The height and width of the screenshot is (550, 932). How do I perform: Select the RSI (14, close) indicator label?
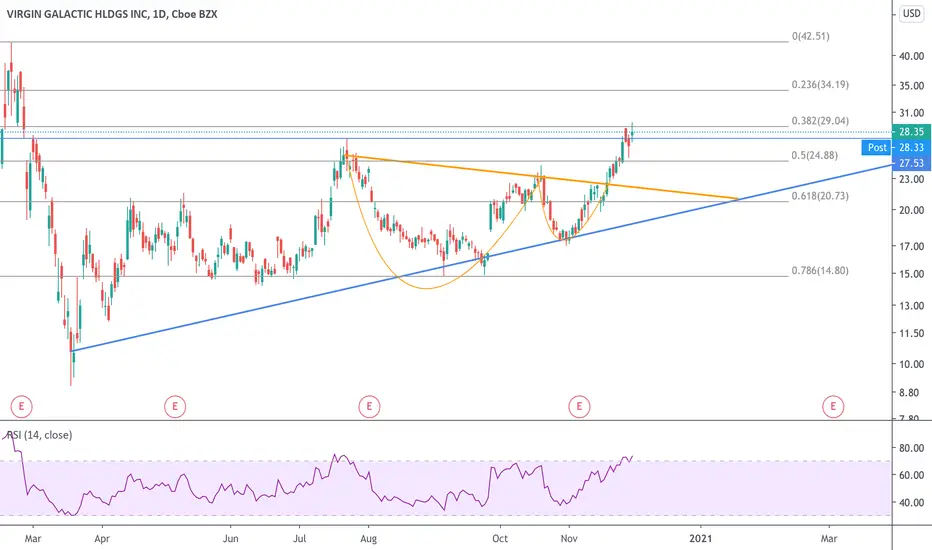(39, 435)
